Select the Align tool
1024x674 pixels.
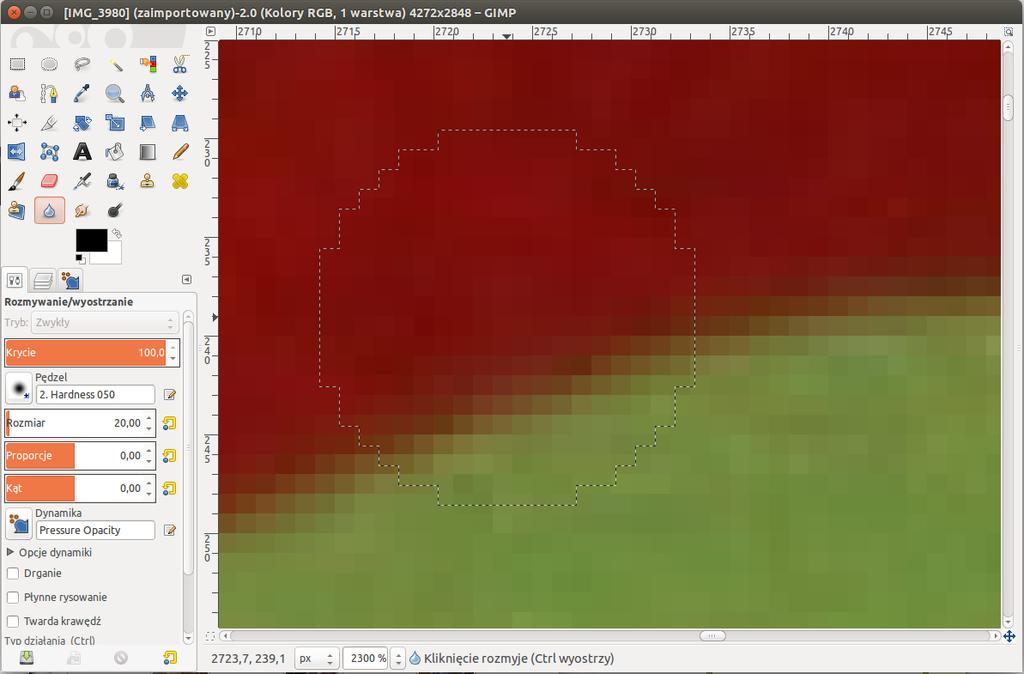[17, 123]
